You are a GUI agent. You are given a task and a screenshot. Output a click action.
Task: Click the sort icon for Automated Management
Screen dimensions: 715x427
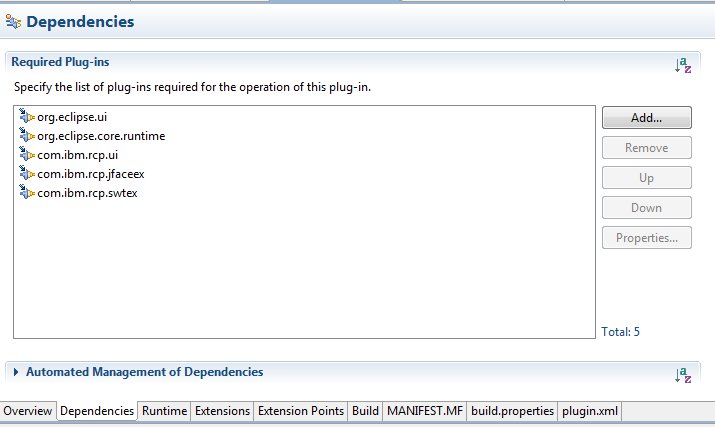click(x=683, y=374)
